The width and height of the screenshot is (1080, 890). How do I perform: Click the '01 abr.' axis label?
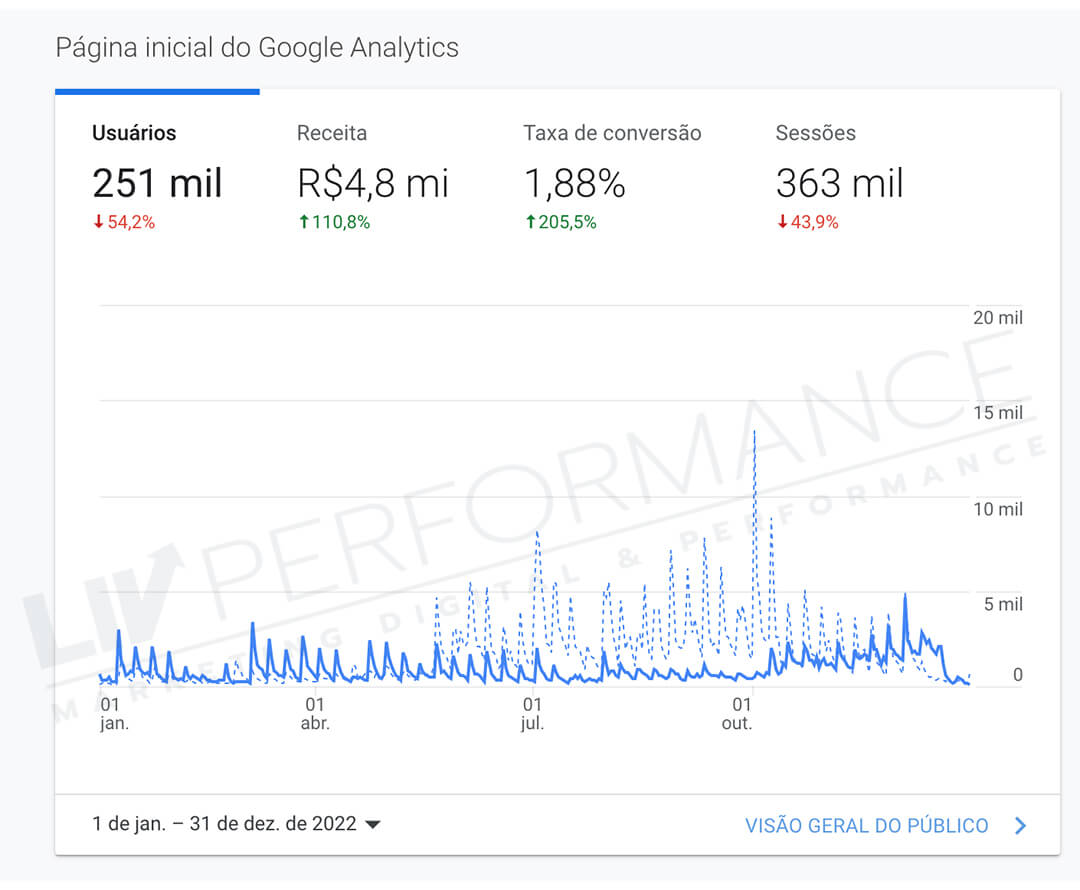pos(315,714)
